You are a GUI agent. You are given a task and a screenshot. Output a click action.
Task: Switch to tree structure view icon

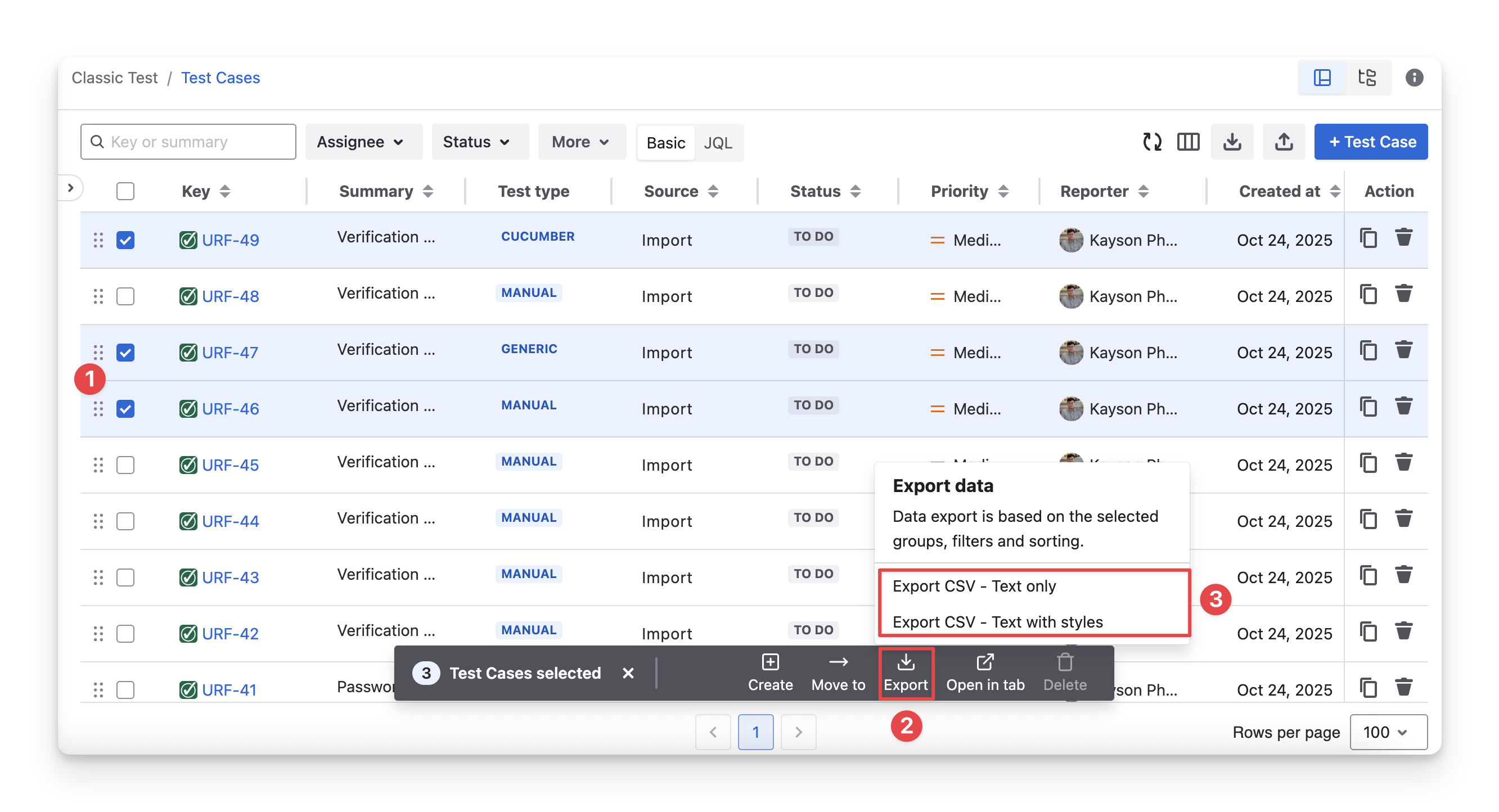click(x=1367, y=78)
